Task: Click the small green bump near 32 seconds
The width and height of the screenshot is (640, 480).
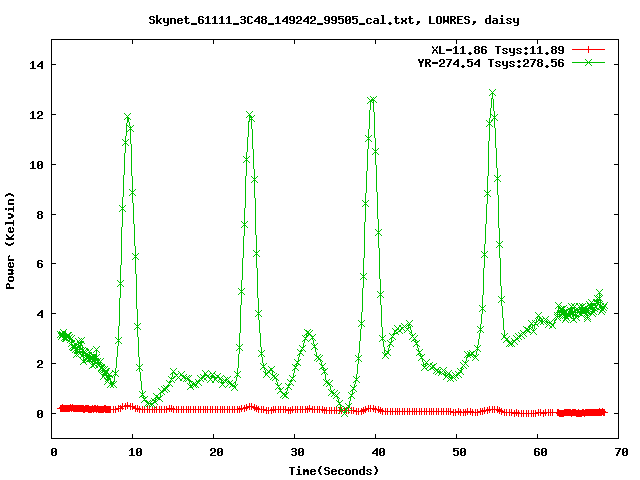Action: pyautogui.click(x=310, y=333)
